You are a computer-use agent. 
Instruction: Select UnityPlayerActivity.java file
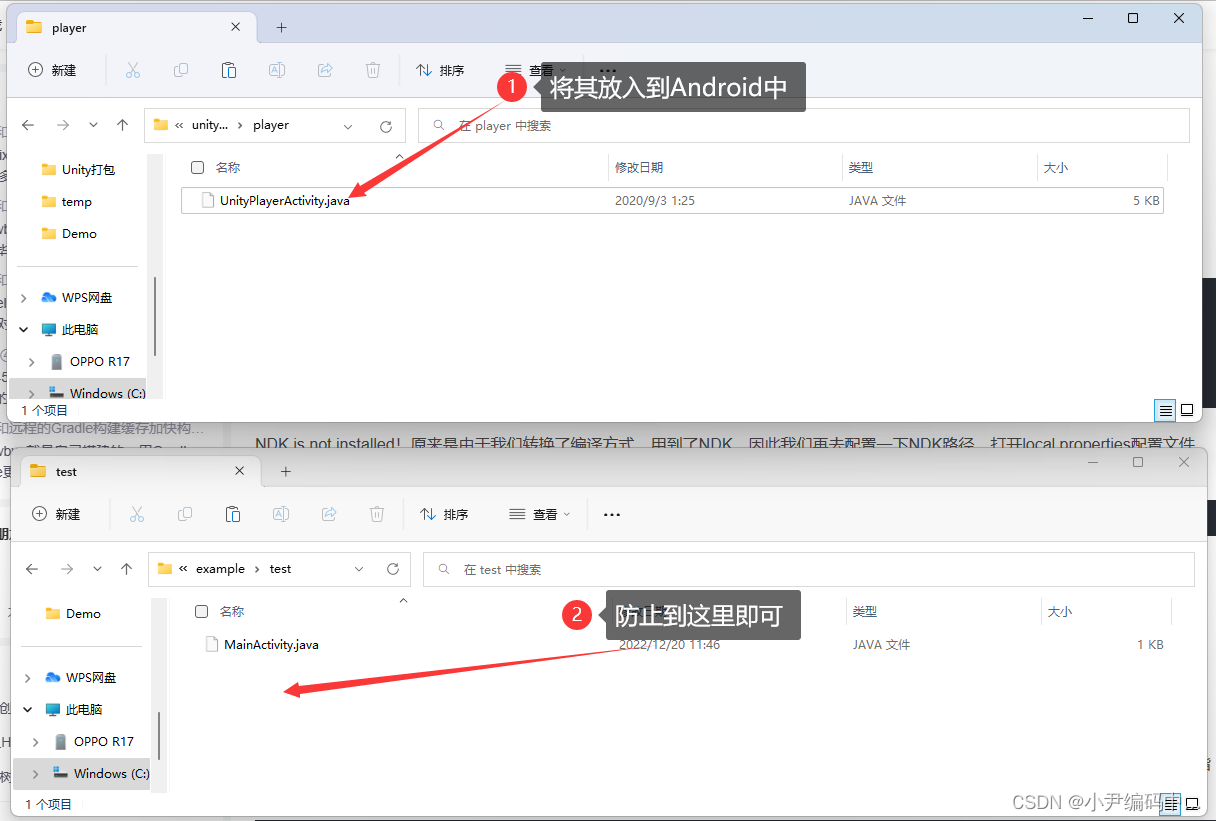tap(673, 201)
